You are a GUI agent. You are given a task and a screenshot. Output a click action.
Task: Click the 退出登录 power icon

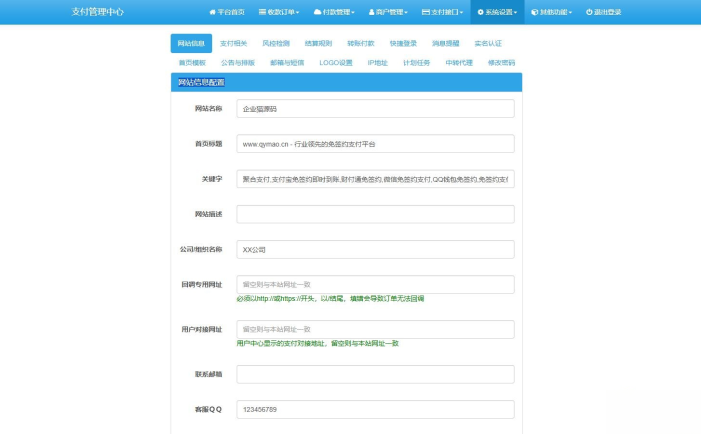coord(589,12)
